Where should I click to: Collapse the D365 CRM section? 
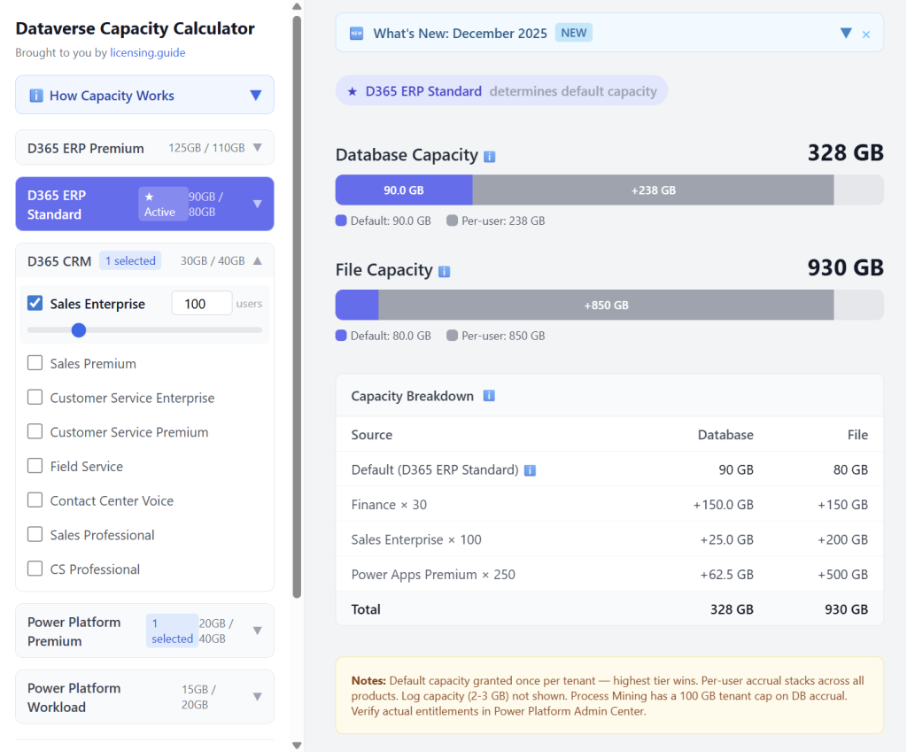click(257, 261)
